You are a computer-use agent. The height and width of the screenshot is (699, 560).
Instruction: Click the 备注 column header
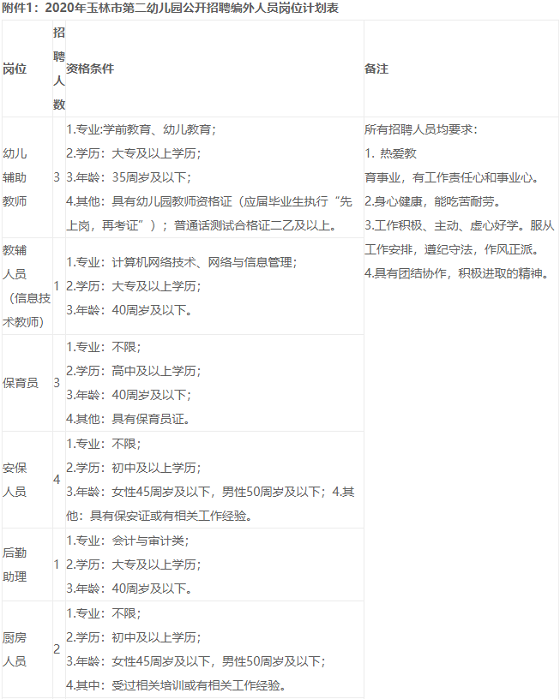tap(376, 69)
